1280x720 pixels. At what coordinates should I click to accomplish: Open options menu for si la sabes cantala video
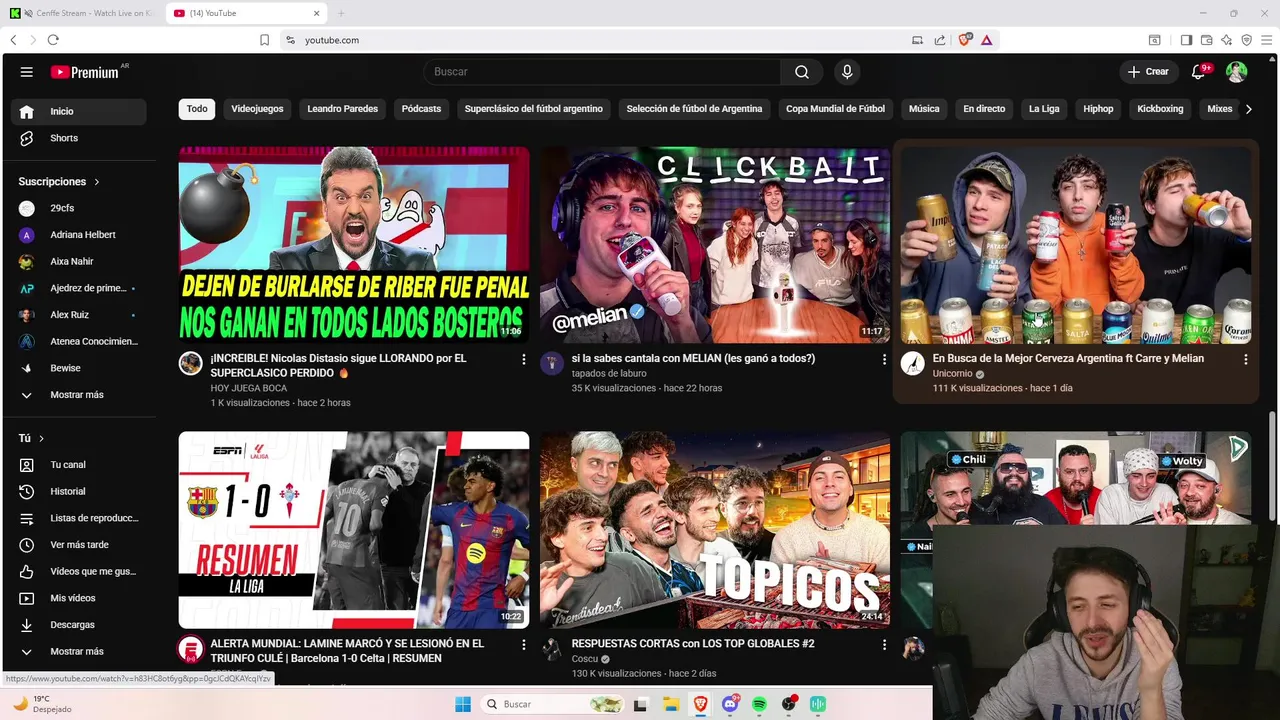tap(884, 359)
